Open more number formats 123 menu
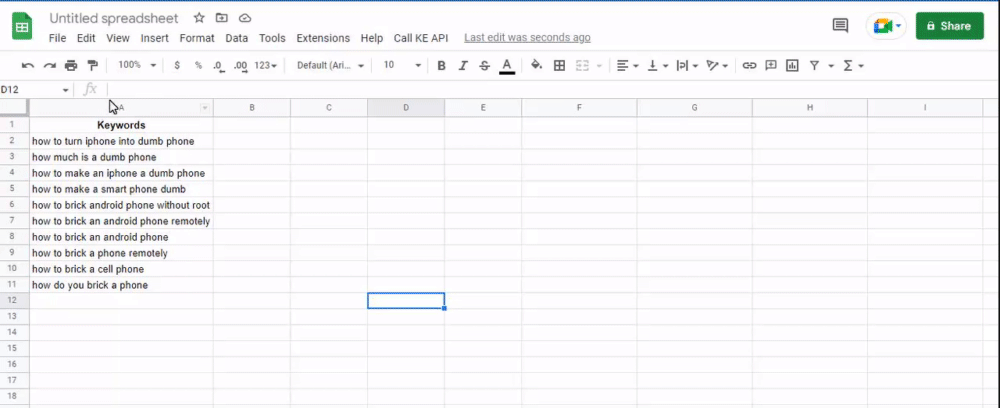The width and height of the screenshot is (1000, 408). coord(265,66)
